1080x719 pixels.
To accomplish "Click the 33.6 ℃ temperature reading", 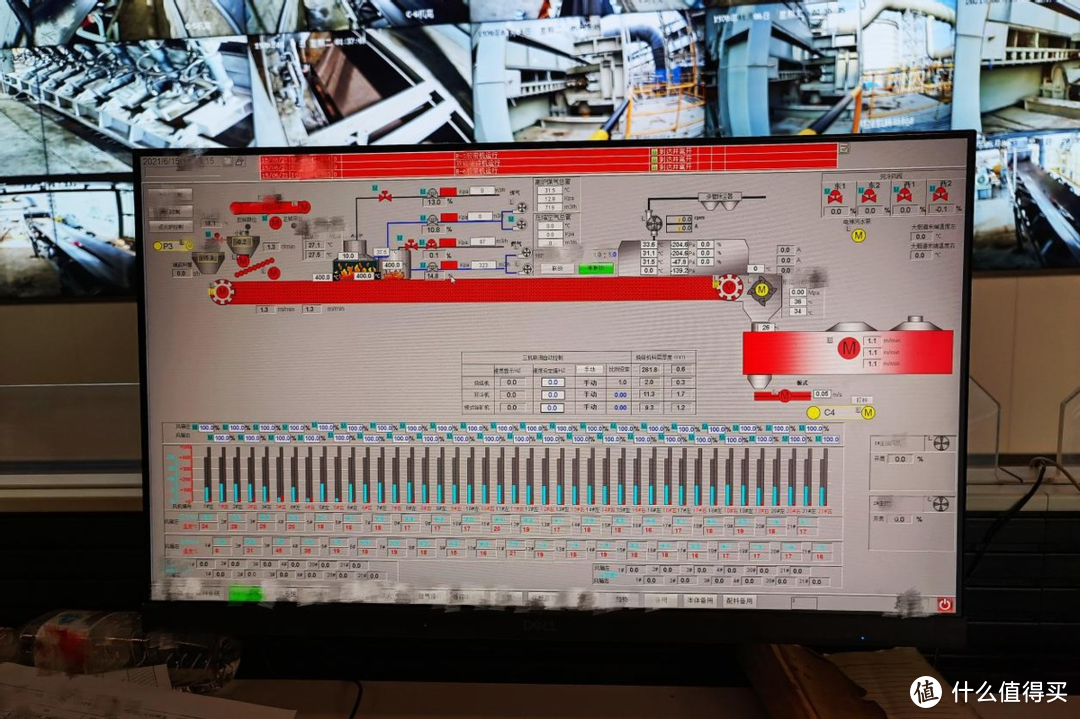I will click(648, 244).
